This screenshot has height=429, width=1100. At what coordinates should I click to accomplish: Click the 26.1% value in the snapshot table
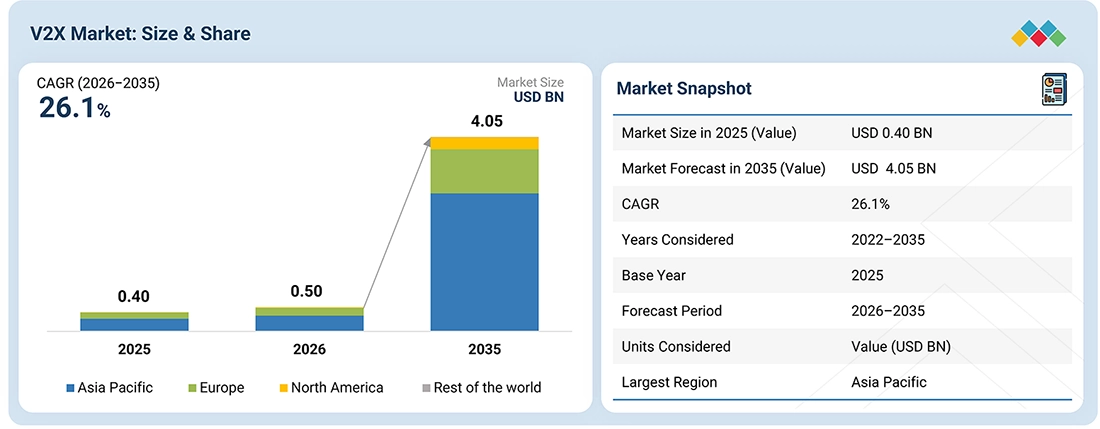871,204
